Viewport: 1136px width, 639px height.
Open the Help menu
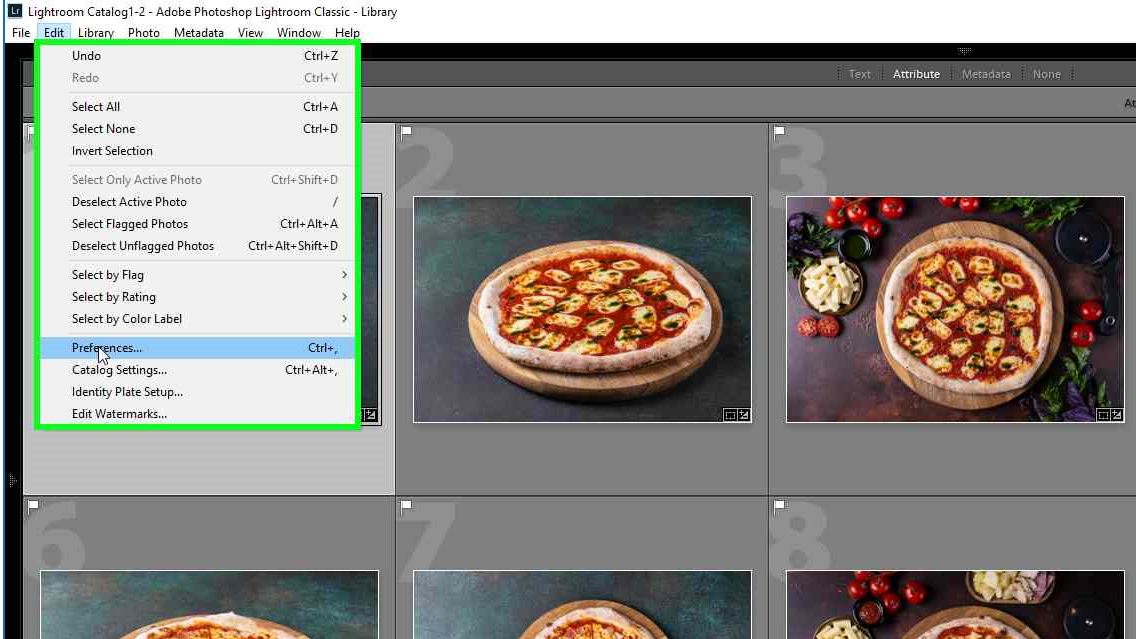(x=347, y=33)
